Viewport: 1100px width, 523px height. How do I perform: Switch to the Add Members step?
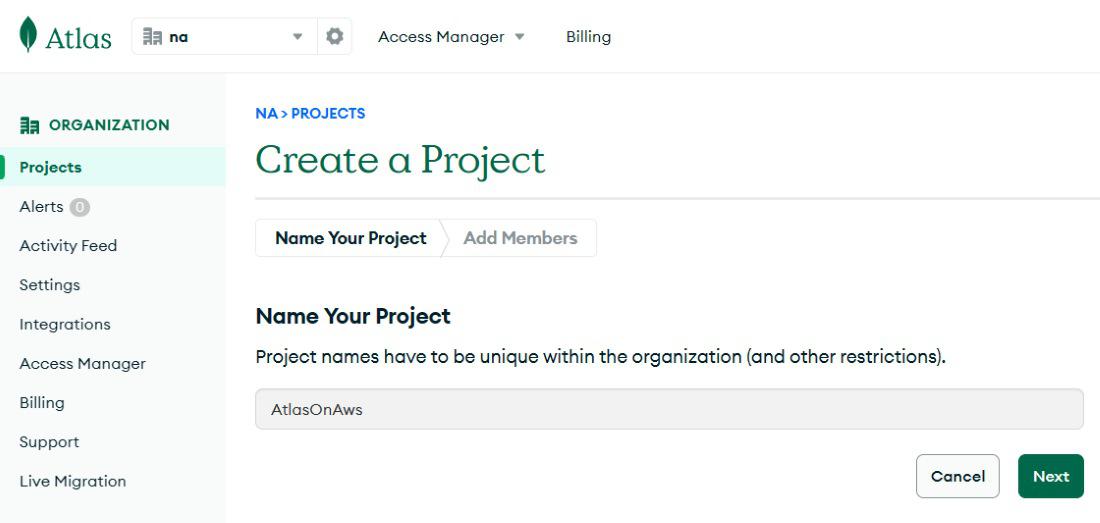tap(520, 238)
